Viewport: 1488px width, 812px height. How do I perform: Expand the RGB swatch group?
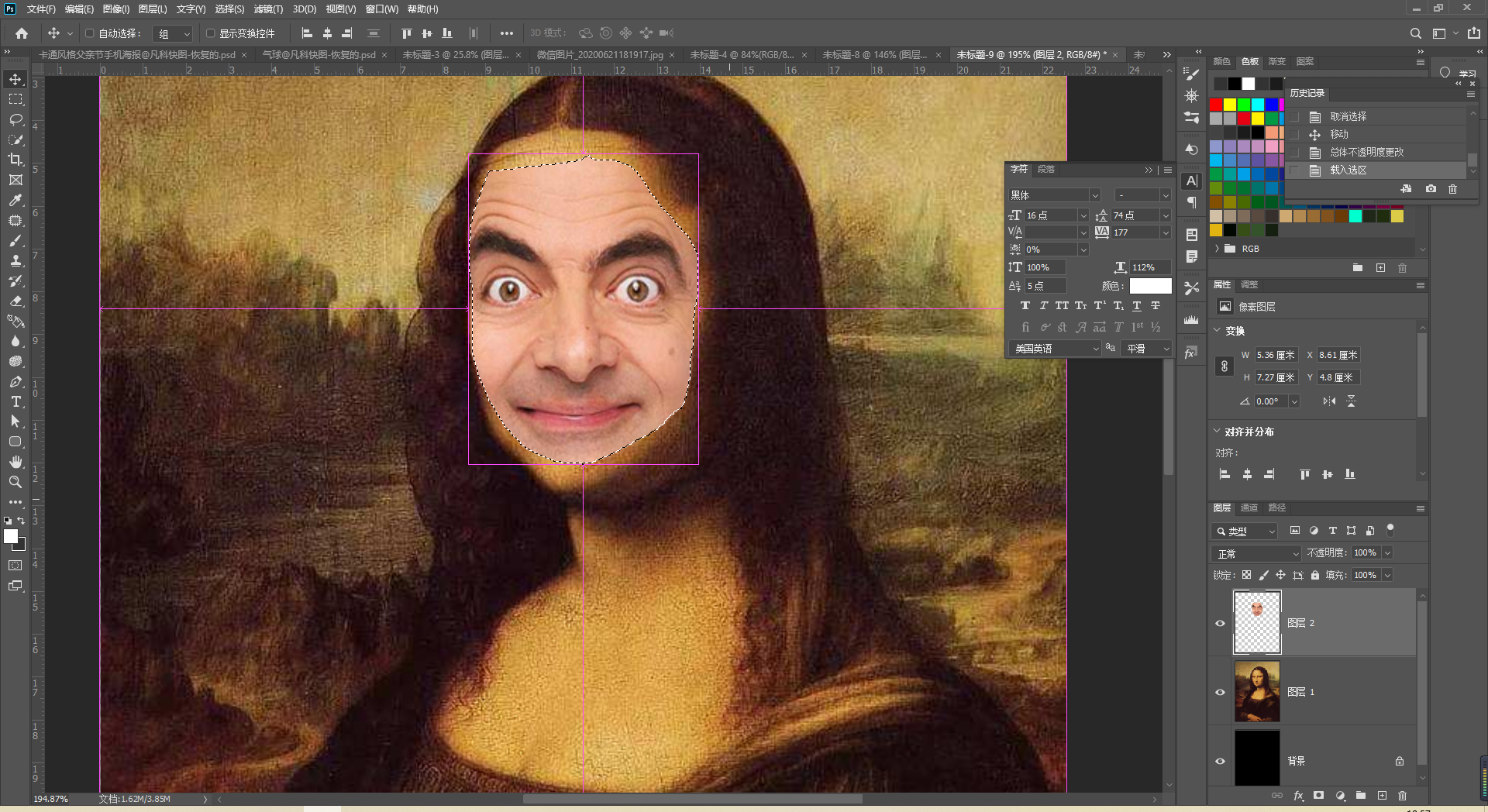pos(1218,249)
